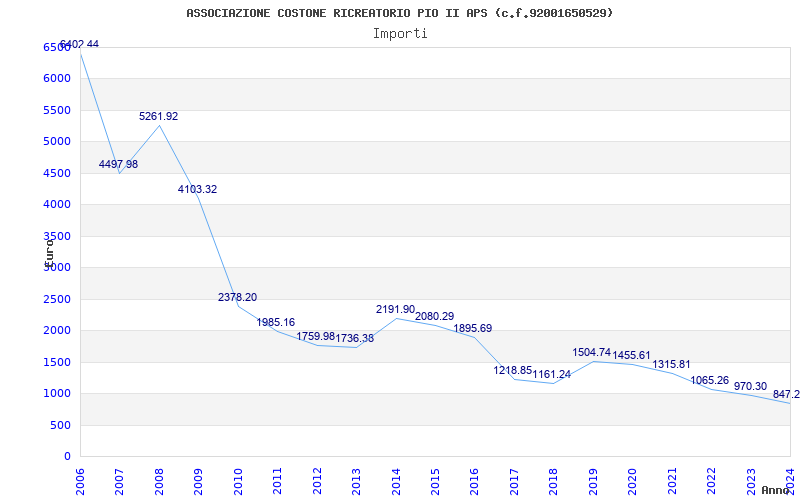
Task: Click data label 2378.20
Action: [237, 297]
